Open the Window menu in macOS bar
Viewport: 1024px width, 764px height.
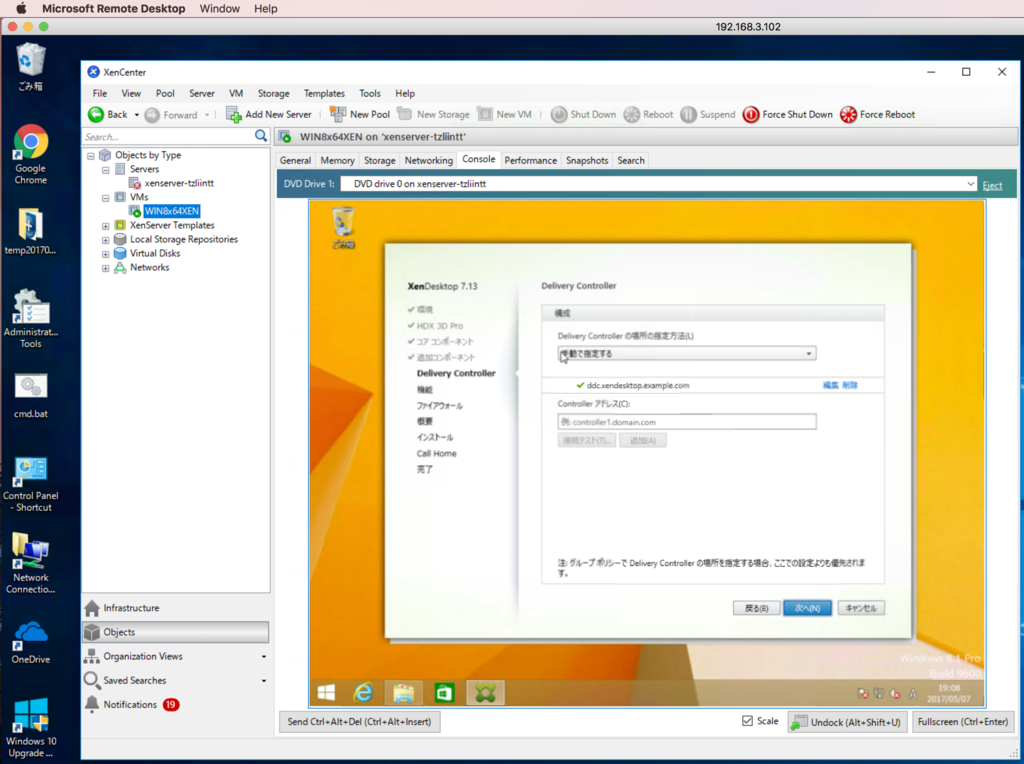(x=219, y=8)
